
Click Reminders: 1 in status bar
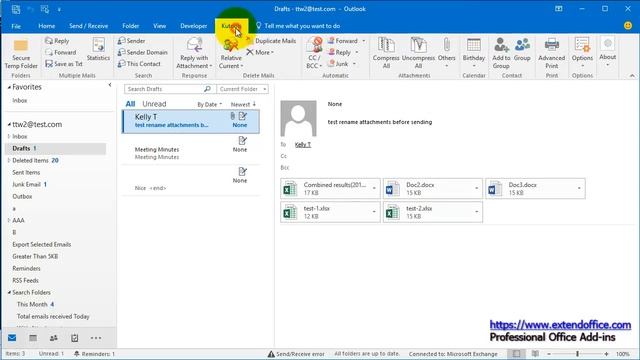(x=95, y=354)
